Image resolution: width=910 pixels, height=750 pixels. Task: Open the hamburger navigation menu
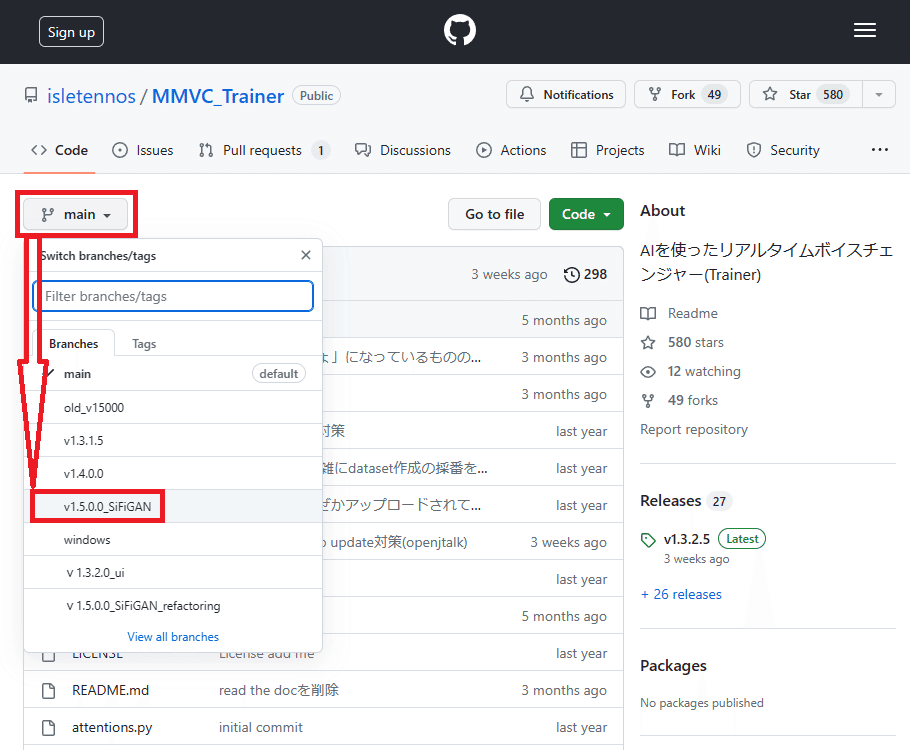coord(865,30)
